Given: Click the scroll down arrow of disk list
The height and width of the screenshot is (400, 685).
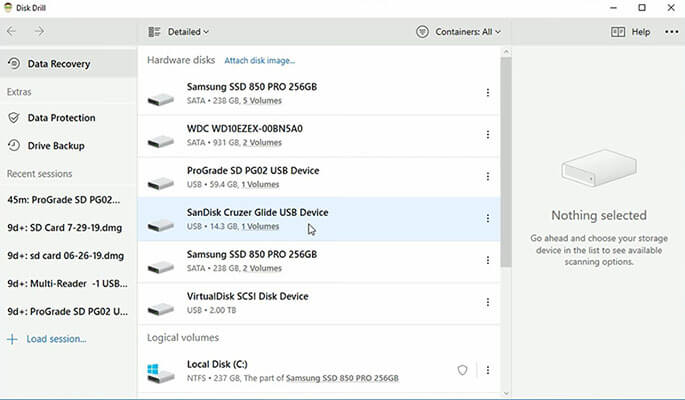Looking at the screenshot, I should (x=506, y=393).
